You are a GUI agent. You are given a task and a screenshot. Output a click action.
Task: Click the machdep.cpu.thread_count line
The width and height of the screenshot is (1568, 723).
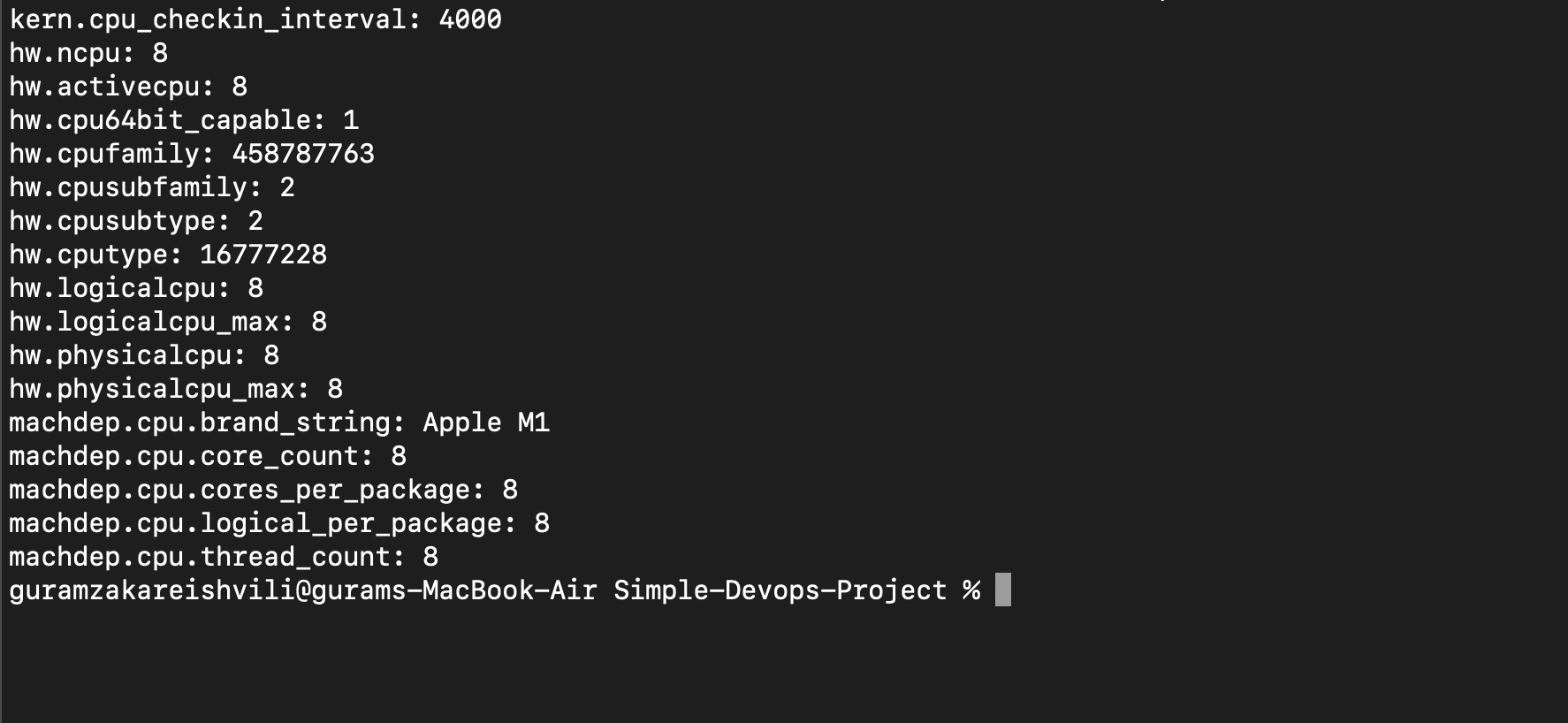pos(224,557)
